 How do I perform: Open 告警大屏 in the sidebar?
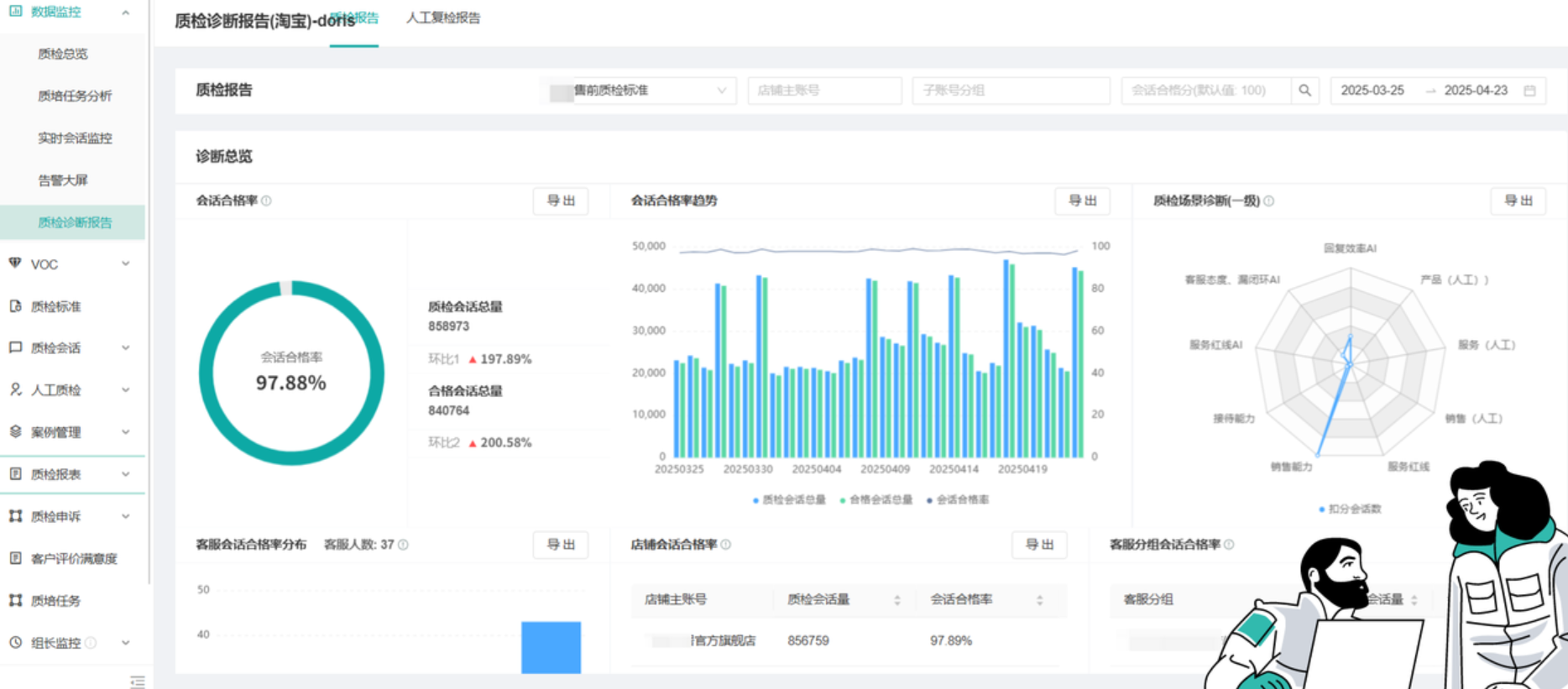[63, 180]
